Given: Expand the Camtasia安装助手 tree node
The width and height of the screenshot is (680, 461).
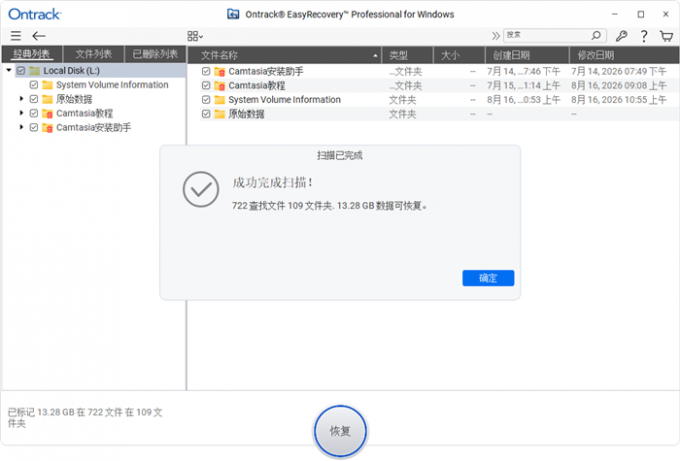Looking at the screenshot, I should click(21, 127).
